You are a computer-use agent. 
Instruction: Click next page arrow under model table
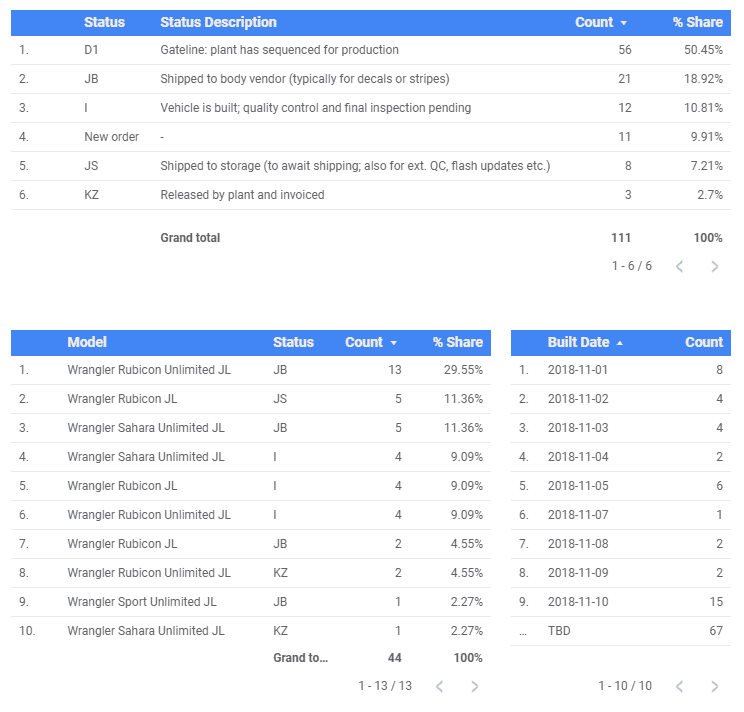coord(474,686)
